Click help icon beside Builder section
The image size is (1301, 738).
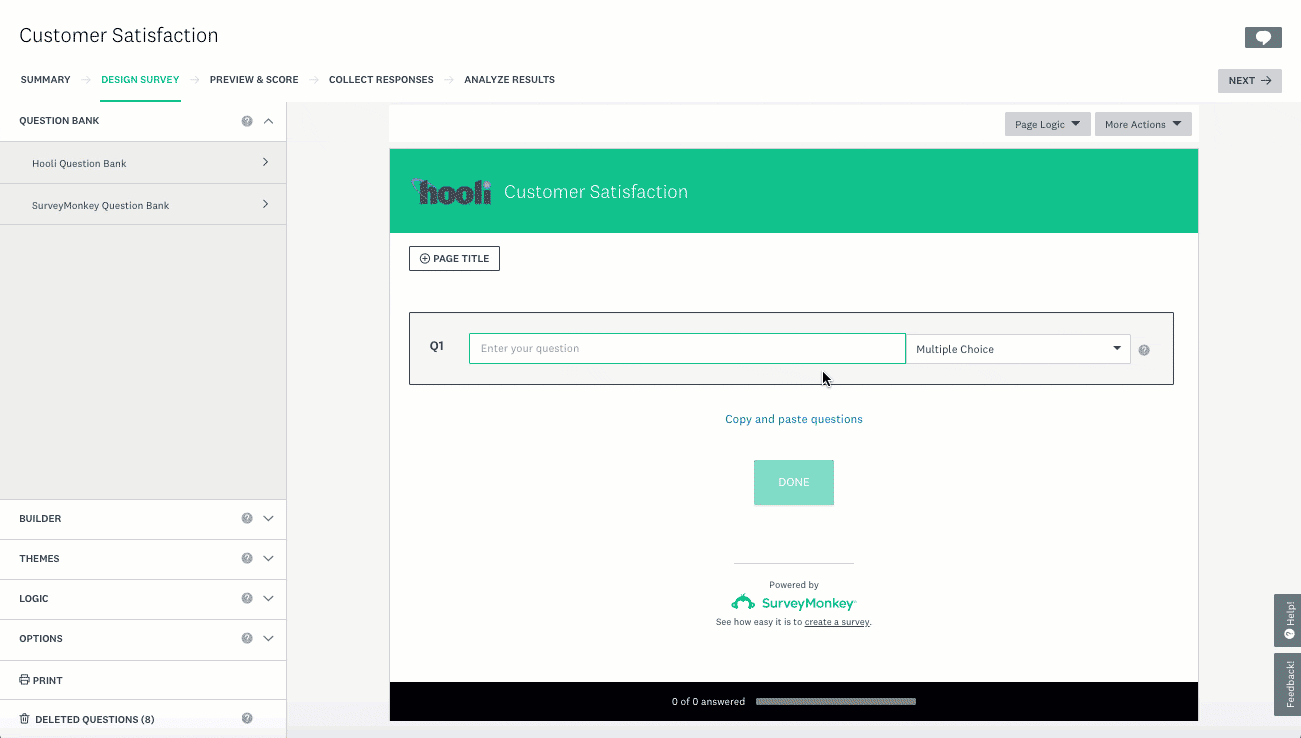pyautogui.click(x=247, y=519)
